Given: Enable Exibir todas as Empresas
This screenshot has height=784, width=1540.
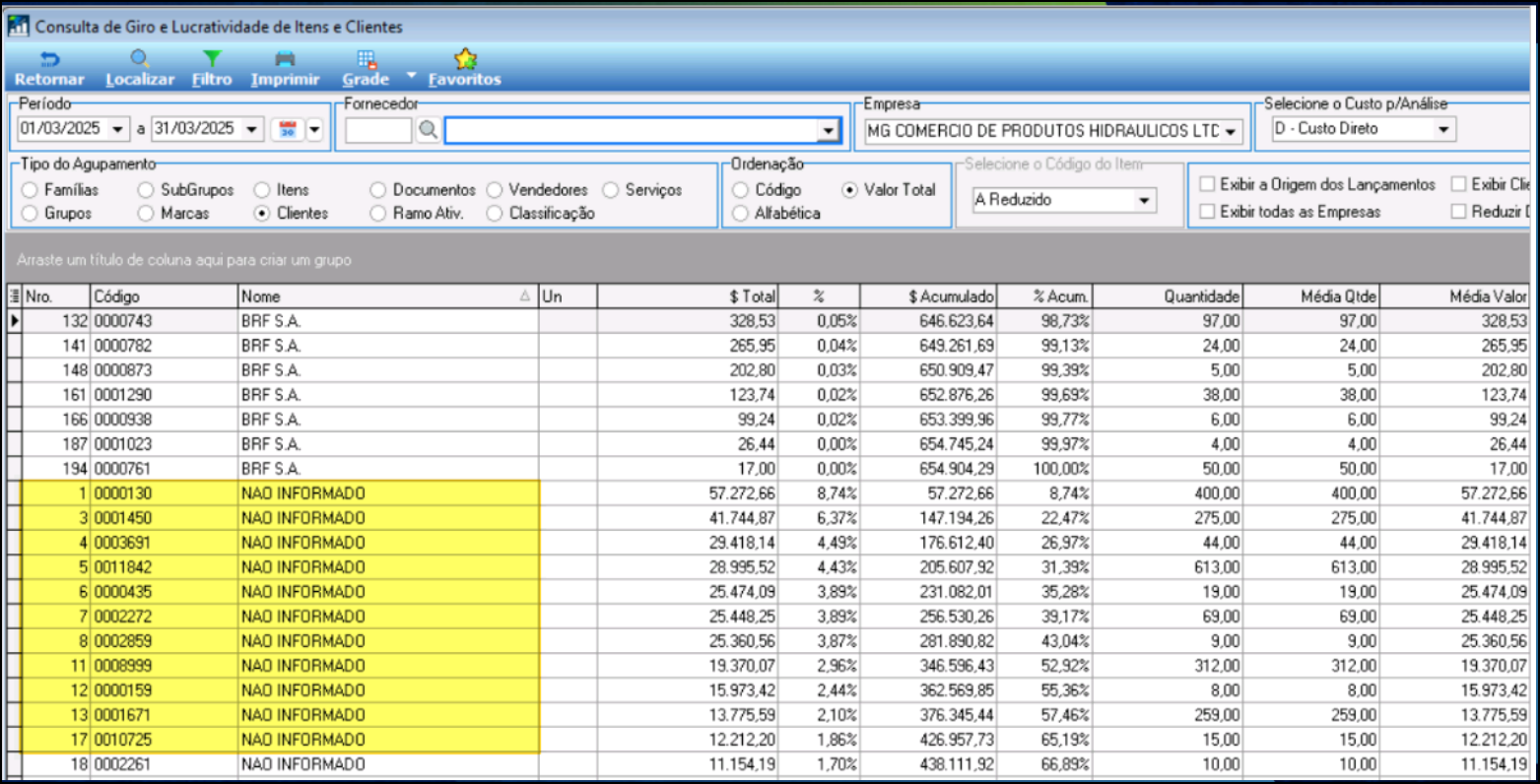Looking at the screenshot, I should (x=1290, y=211).
